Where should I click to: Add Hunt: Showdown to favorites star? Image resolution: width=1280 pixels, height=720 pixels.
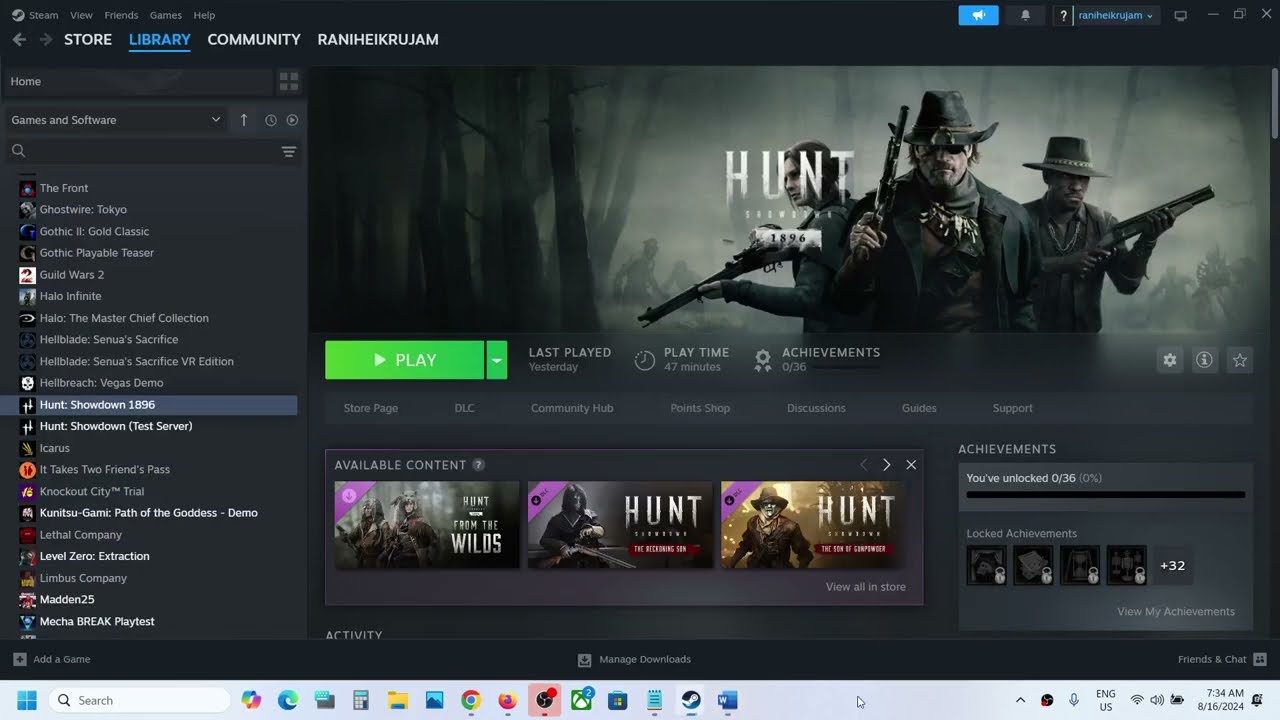[x=1240, y=360]
